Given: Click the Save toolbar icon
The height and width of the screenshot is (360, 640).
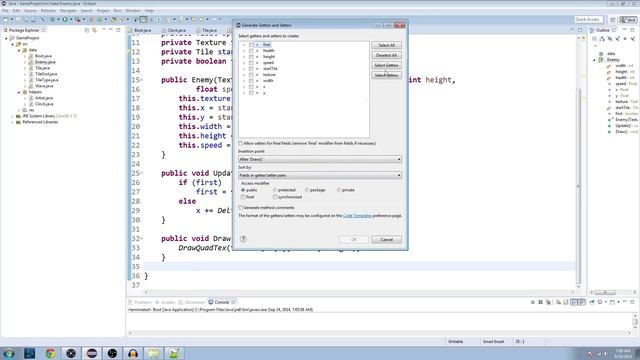Looking at the screenshot, I should tap(18, 19).
